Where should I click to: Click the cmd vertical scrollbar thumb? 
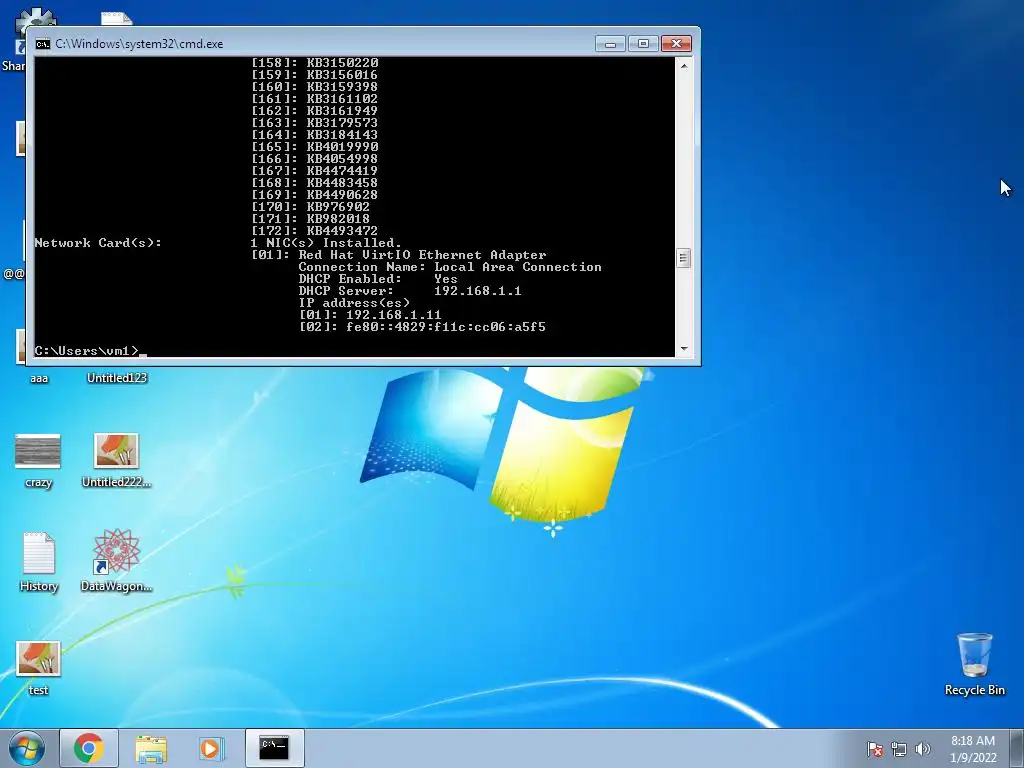(x=684, y=258)
